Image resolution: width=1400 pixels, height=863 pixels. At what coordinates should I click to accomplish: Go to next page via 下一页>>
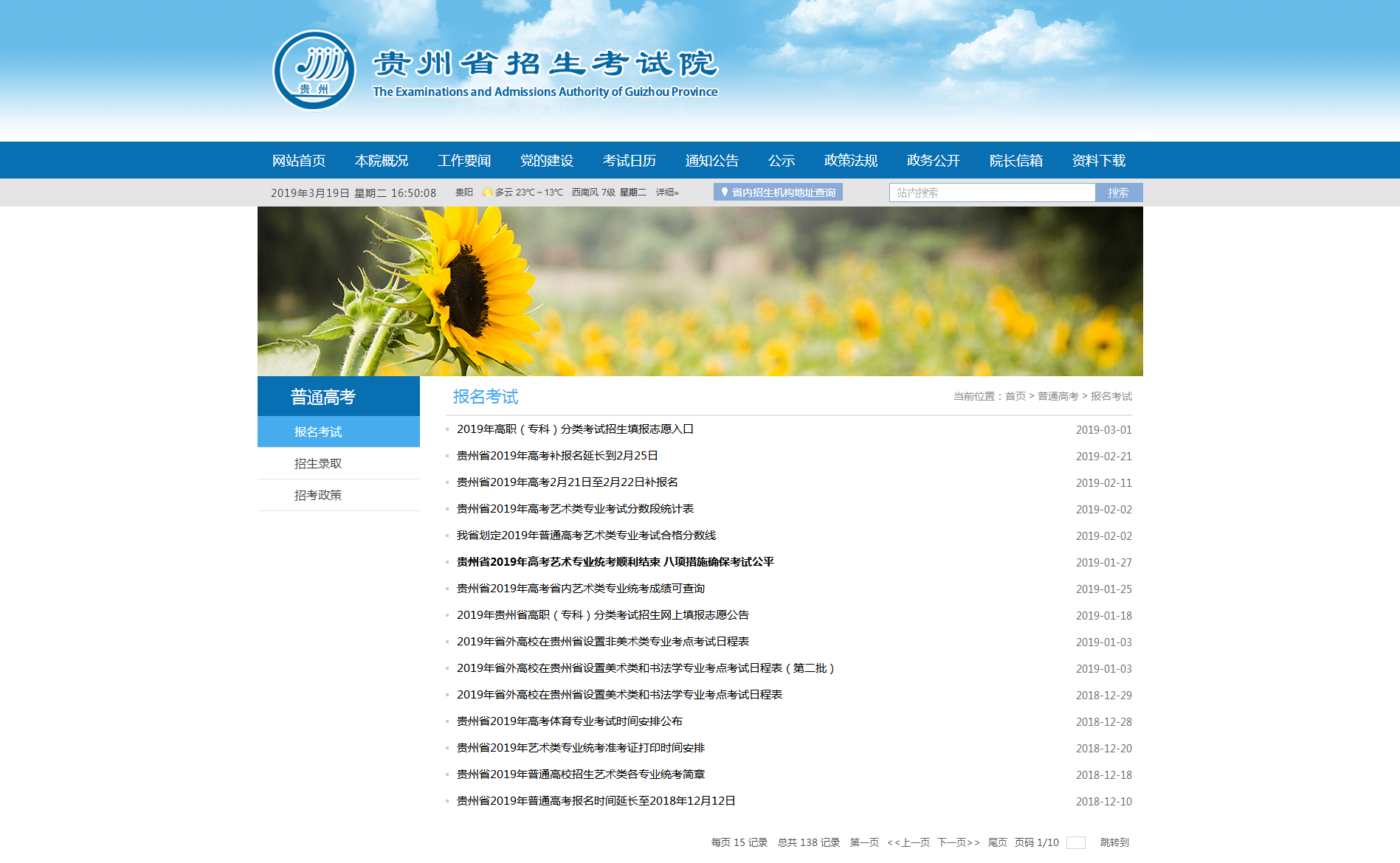coord(958,842)
